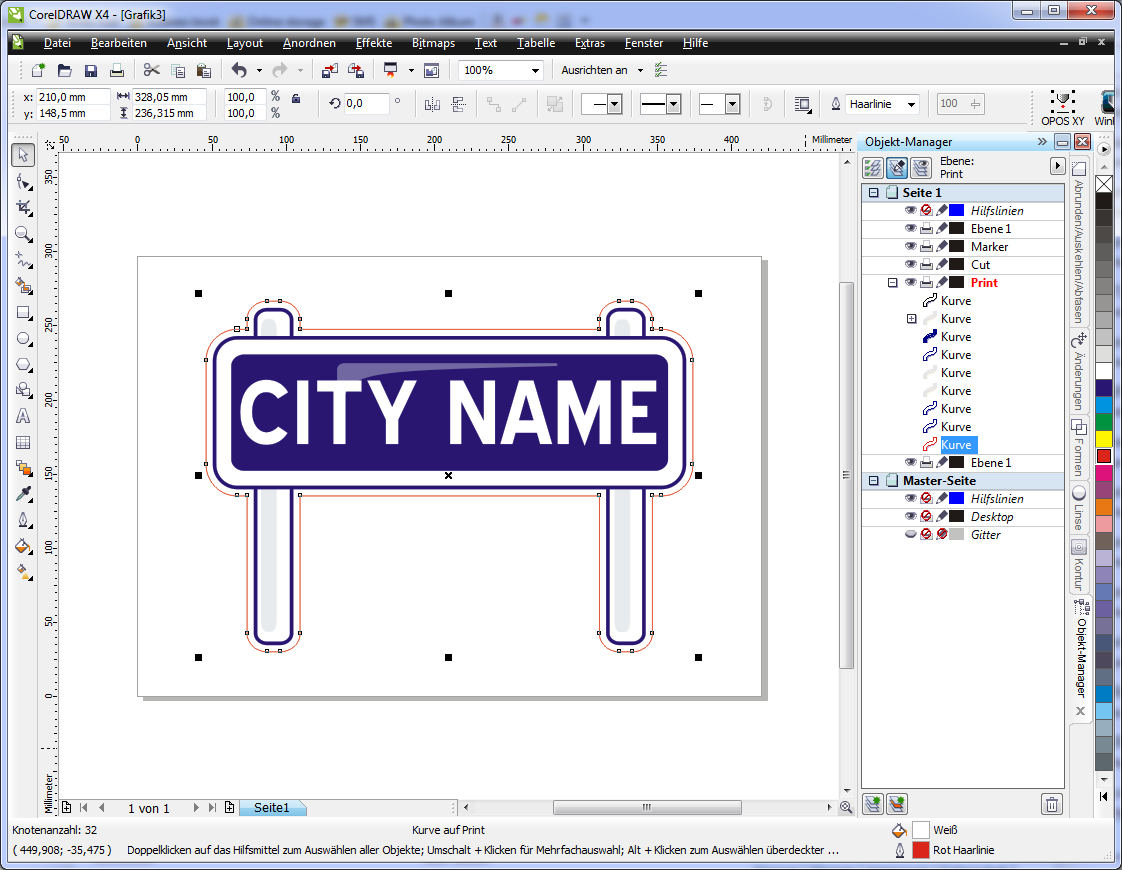Open the Effekte menu
This screenshot has height=870, width=1122.
(374, 43)
